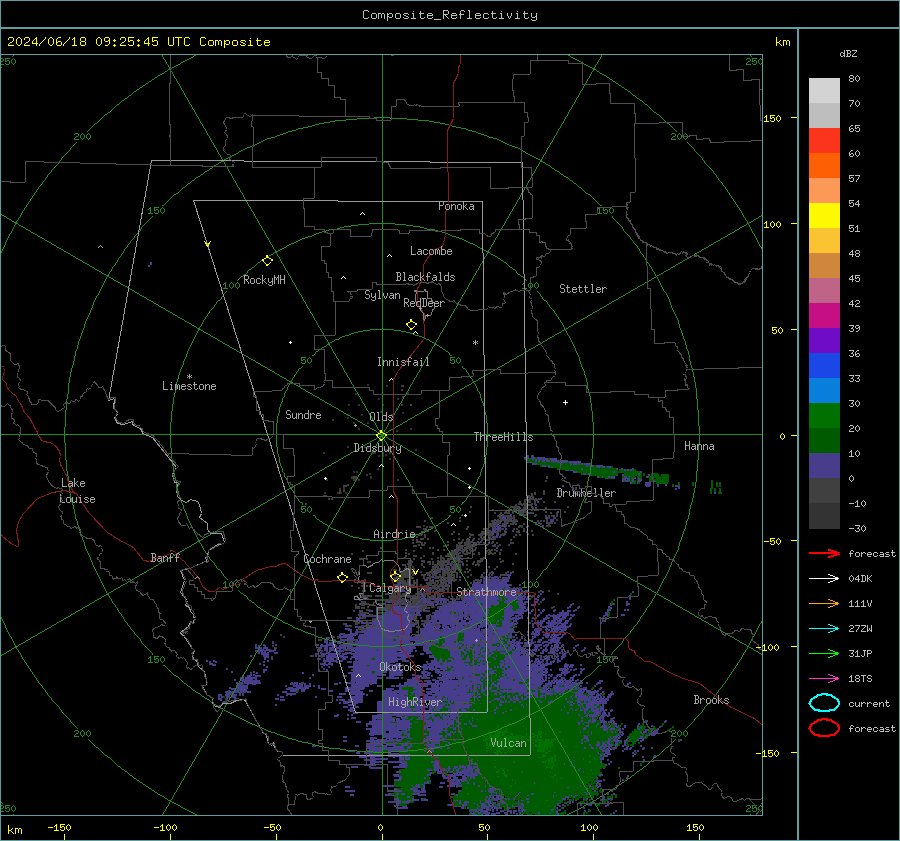
Task: Click the Lacombe town label
Action: [x=431, y=251]
